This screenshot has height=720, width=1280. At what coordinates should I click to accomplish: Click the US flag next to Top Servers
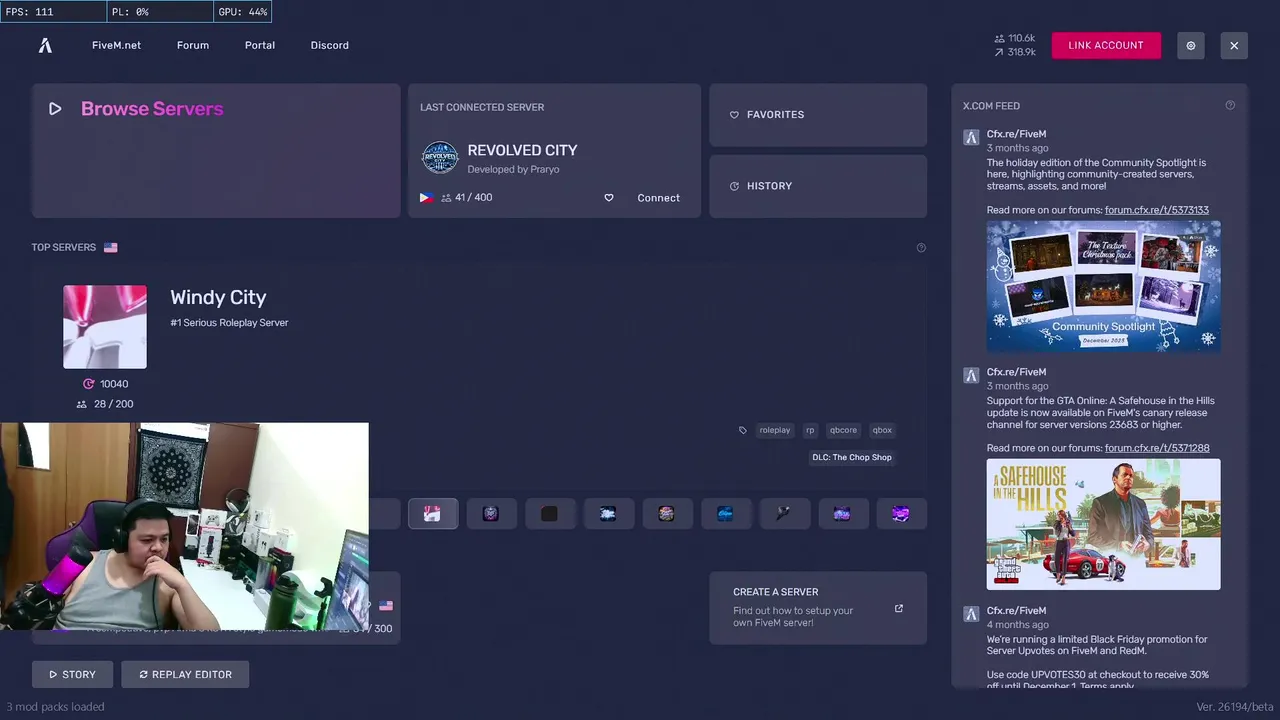coord(110,247)
